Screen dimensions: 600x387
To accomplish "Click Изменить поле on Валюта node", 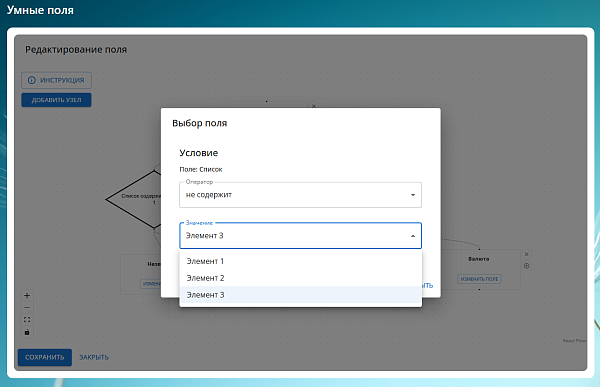I will click(479, 279).
